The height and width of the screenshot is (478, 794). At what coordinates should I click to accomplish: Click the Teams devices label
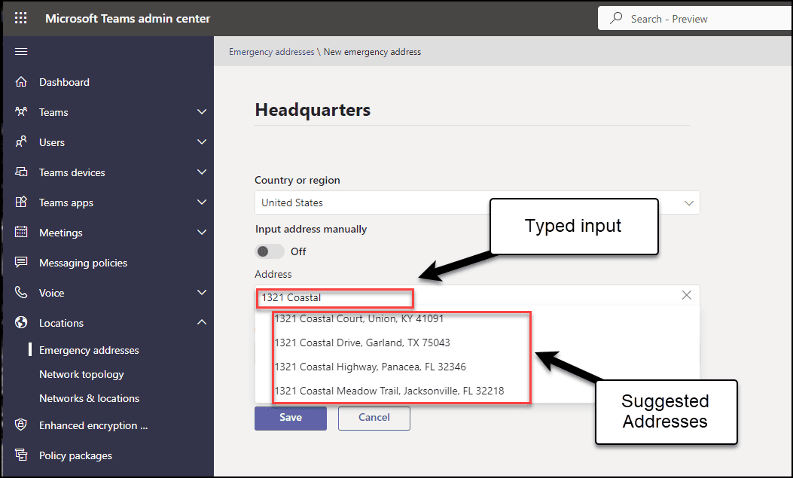click(72, 173)
